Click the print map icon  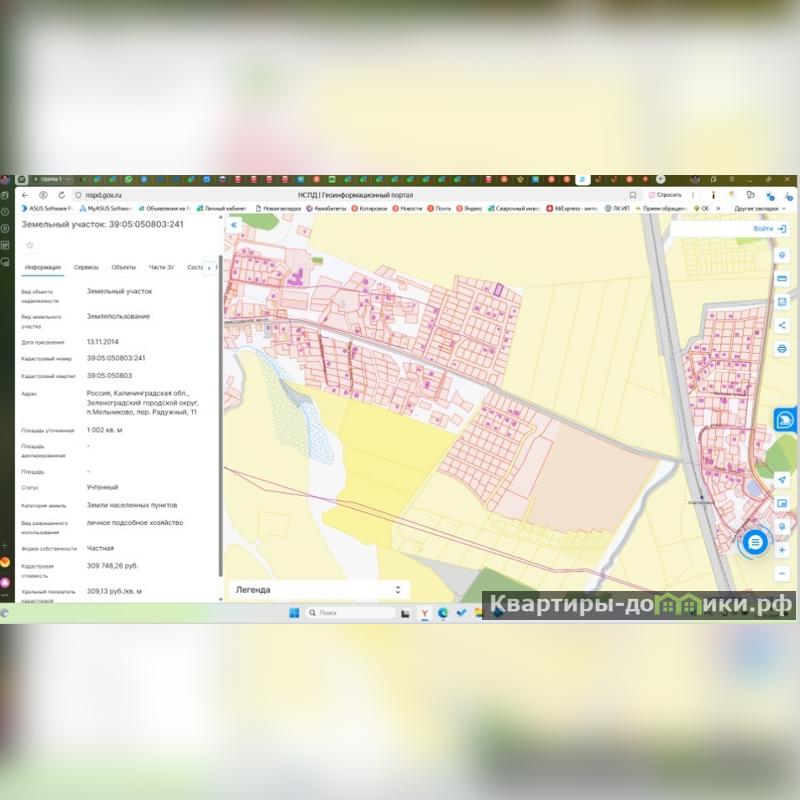782,349
